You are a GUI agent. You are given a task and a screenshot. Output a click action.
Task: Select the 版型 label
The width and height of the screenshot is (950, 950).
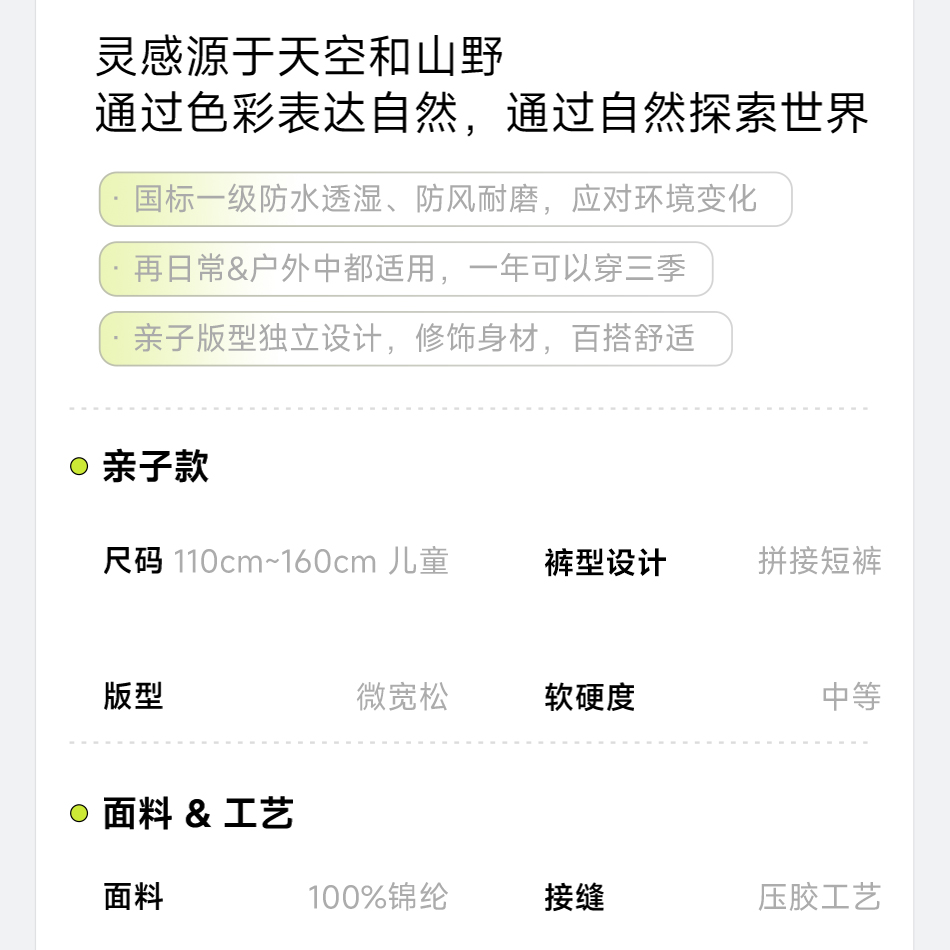(132, 696)
